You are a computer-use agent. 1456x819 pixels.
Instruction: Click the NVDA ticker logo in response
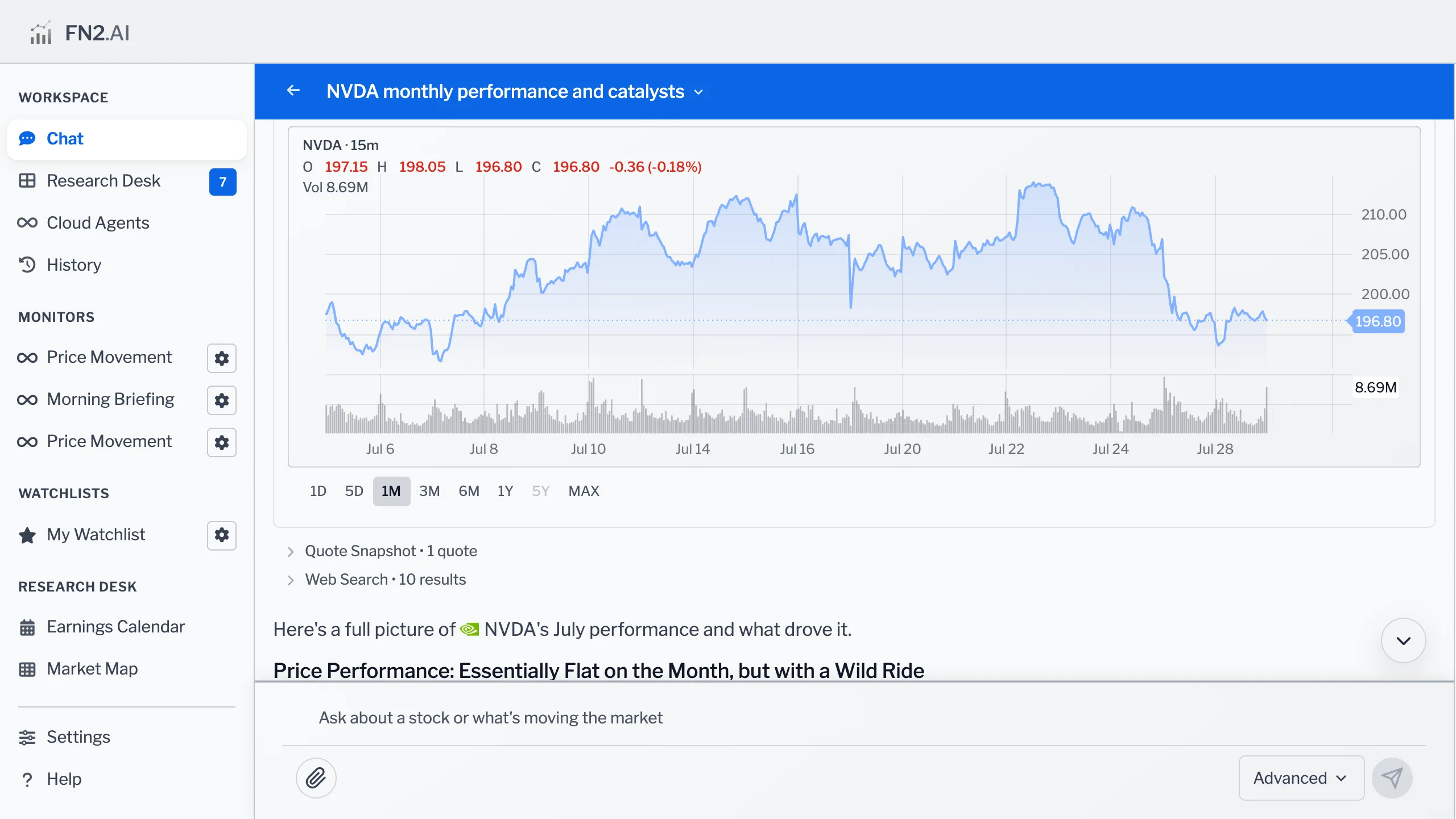tap(469, 630)
